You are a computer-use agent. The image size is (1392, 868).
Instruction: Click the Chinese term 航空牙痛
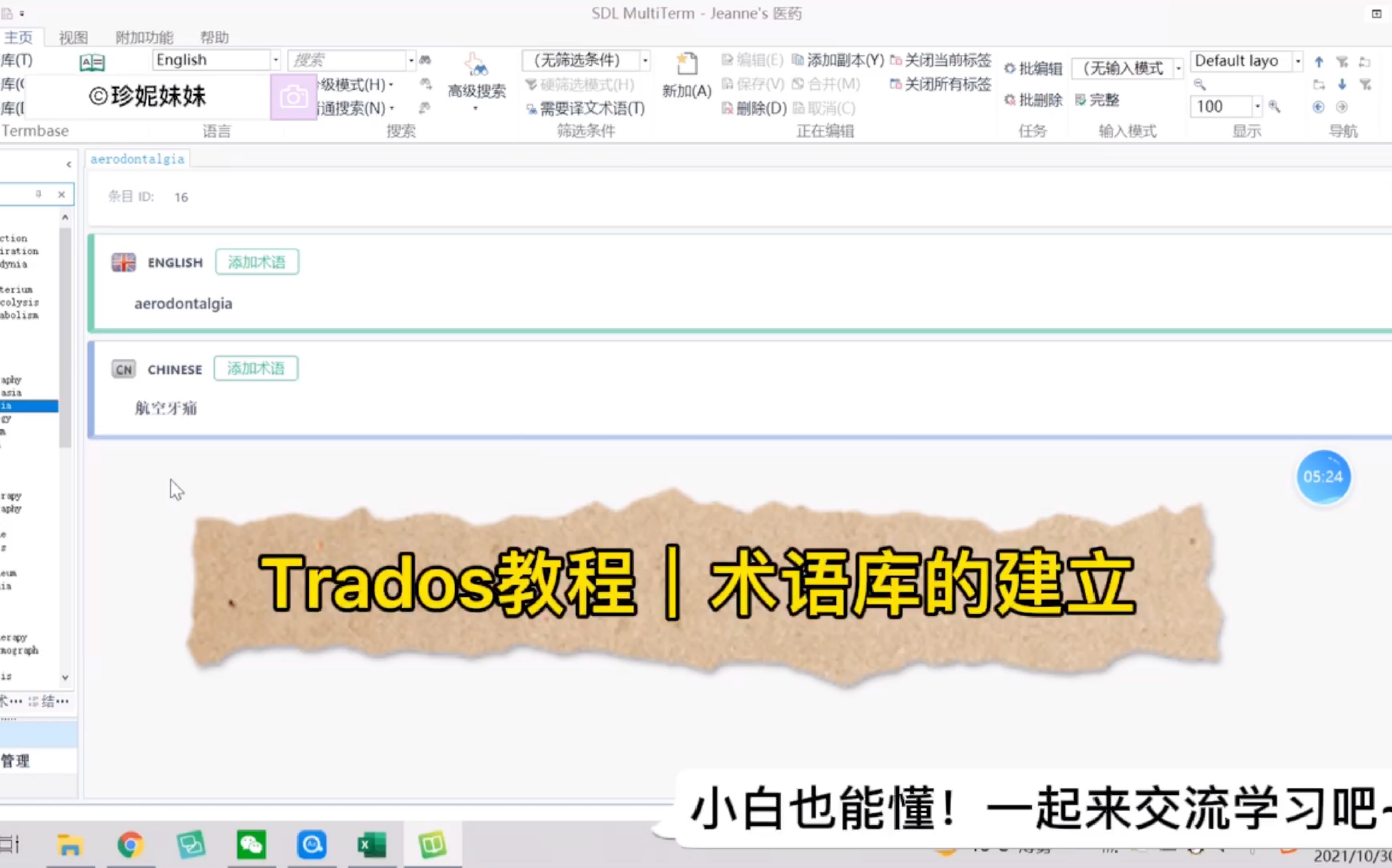point(166,409)
